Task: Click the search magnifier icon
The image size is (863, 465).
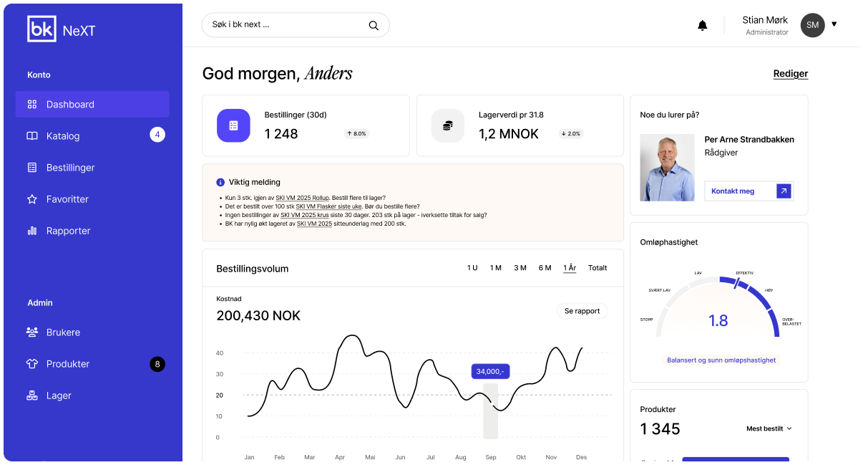Action: [374, 25]
